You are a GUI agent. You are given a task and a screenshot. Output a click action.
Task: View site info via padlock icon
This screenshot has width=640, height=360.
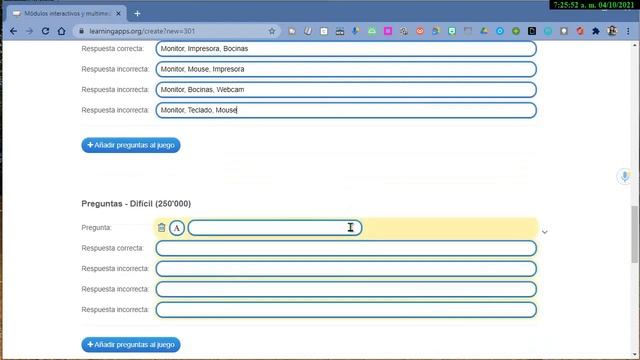(x=81, y=31)
